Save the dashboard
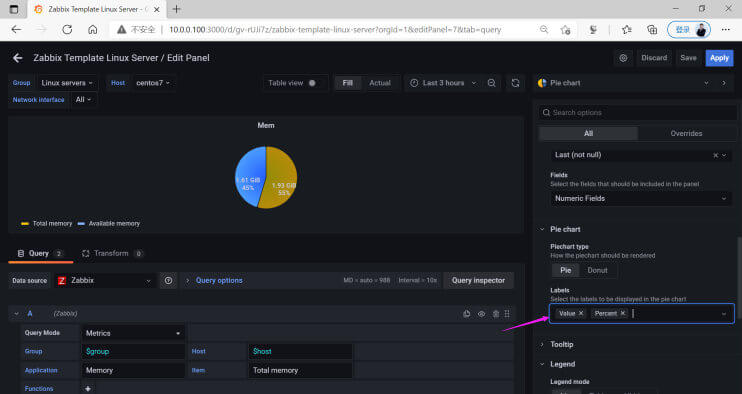 688,58
